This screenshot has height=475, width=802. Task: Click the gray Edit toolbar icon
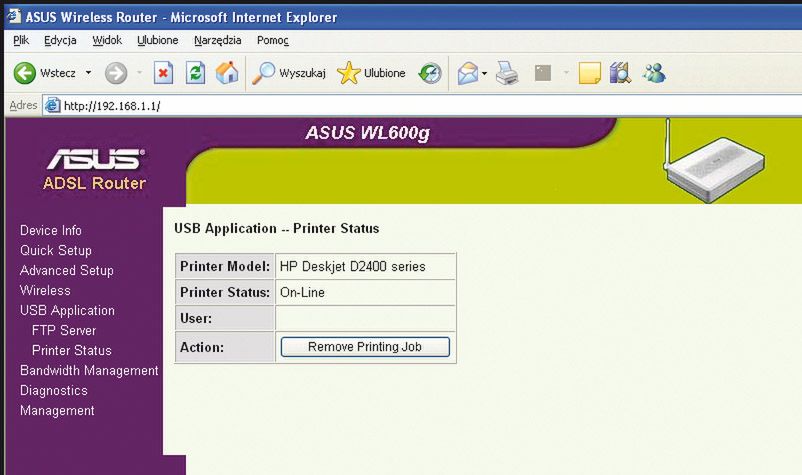pyautogui.click(x=543, y=73)
